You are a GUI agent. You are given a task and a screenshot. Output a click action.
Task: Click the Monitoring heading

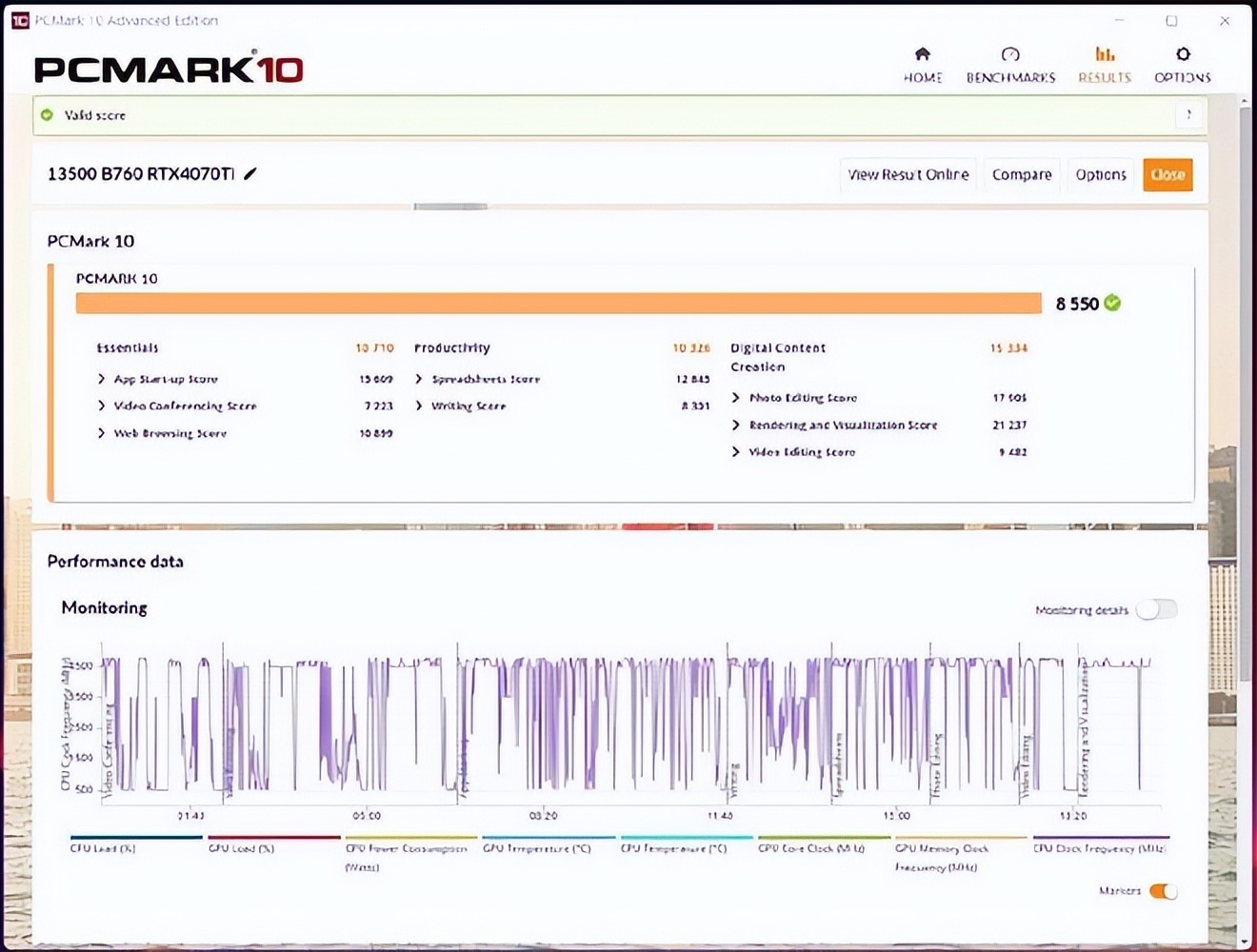pos(105,607)
